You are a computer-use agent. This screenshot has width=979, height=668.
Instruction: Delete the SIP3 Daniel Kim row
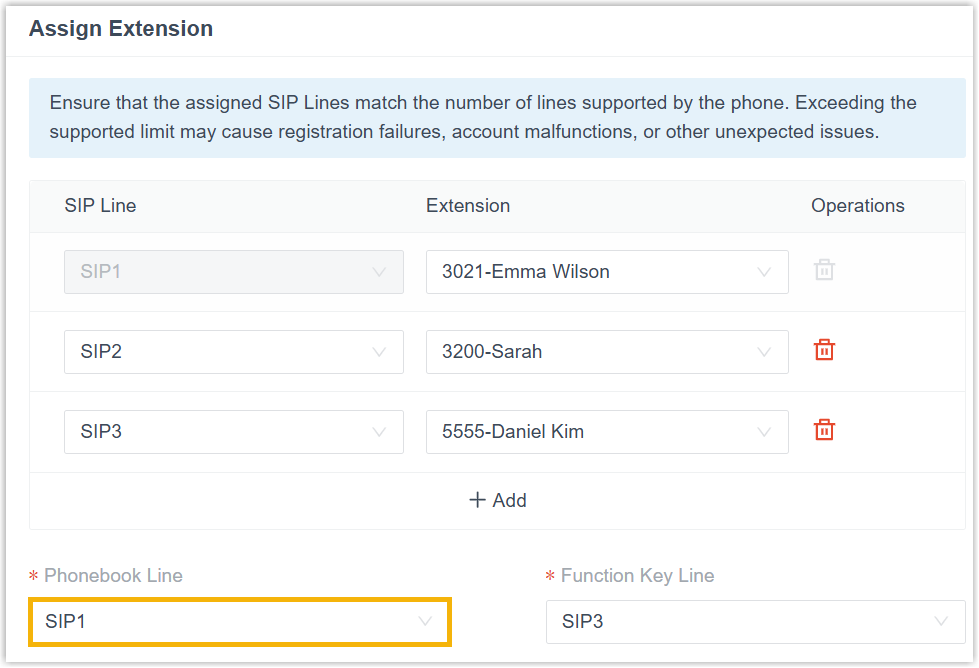[x=824, y=430]
